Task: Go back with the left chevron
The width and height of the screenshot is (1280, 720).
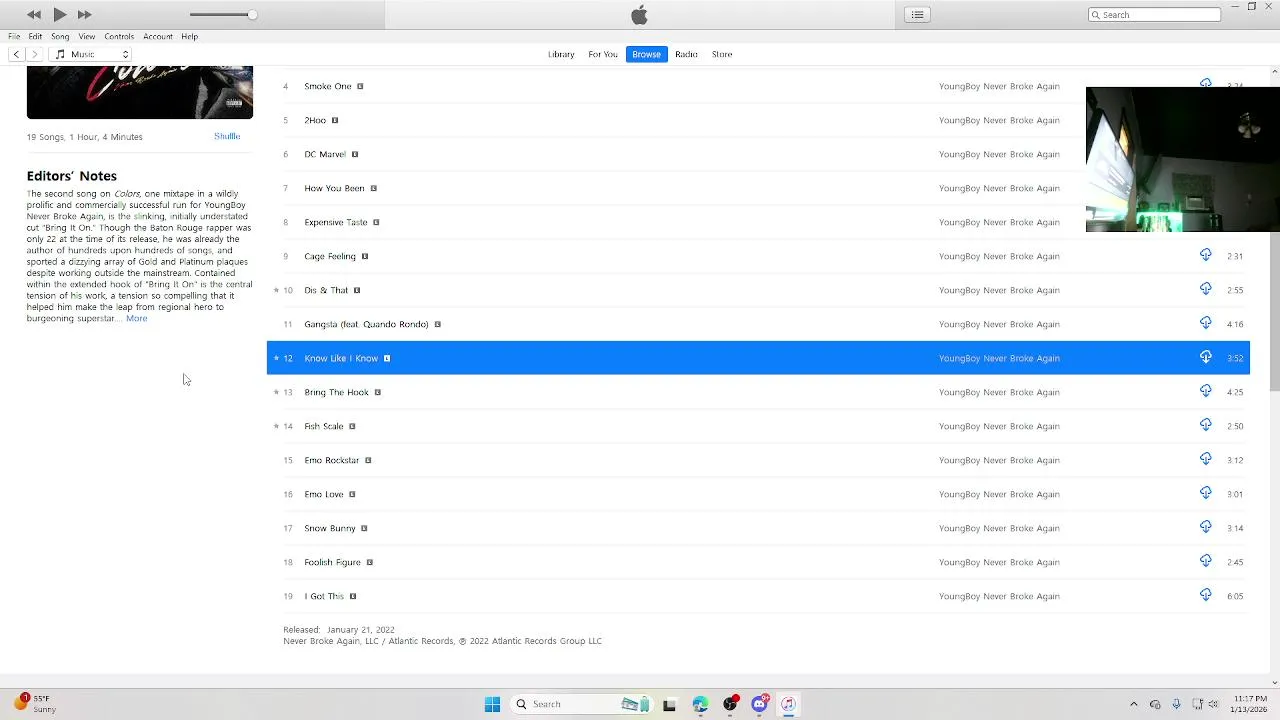Action: pos(16,54)
